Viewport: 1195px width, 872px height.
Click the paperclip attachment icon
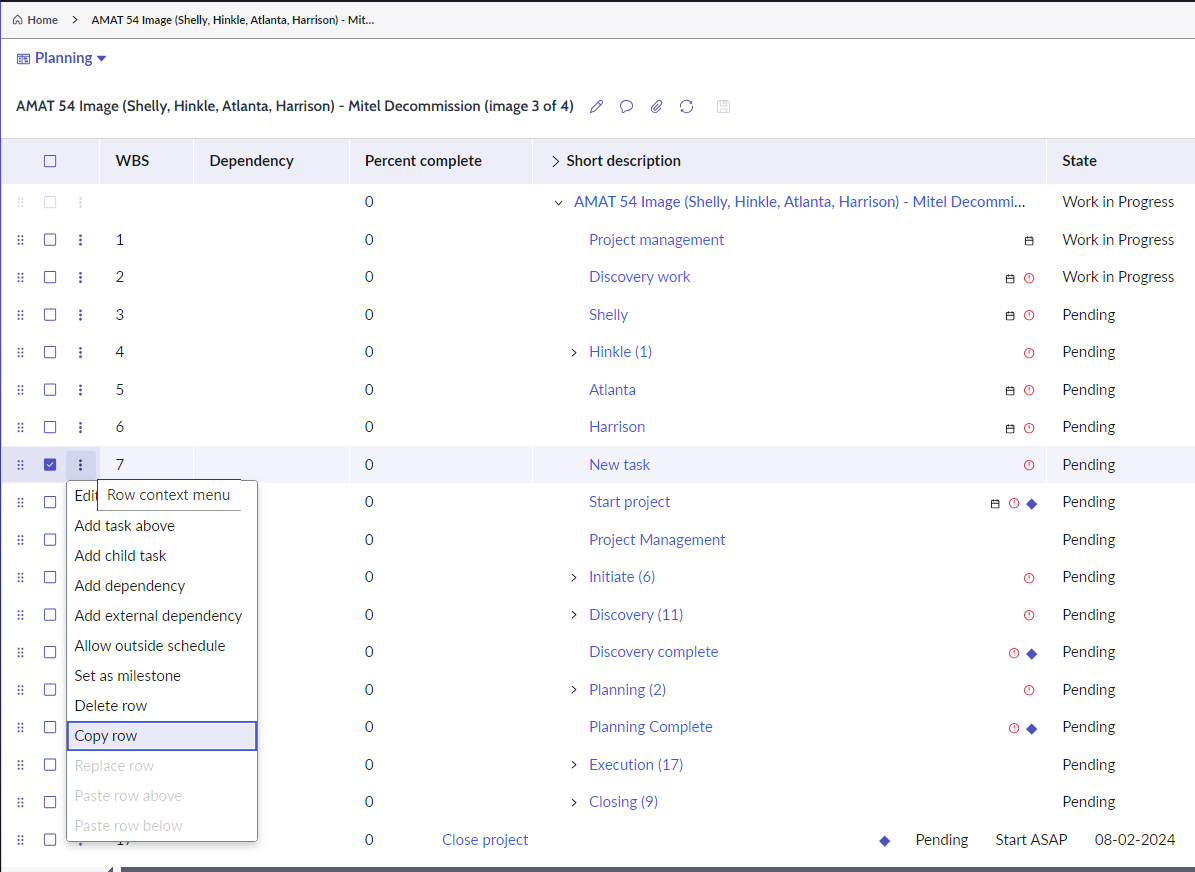coord(656,106)
